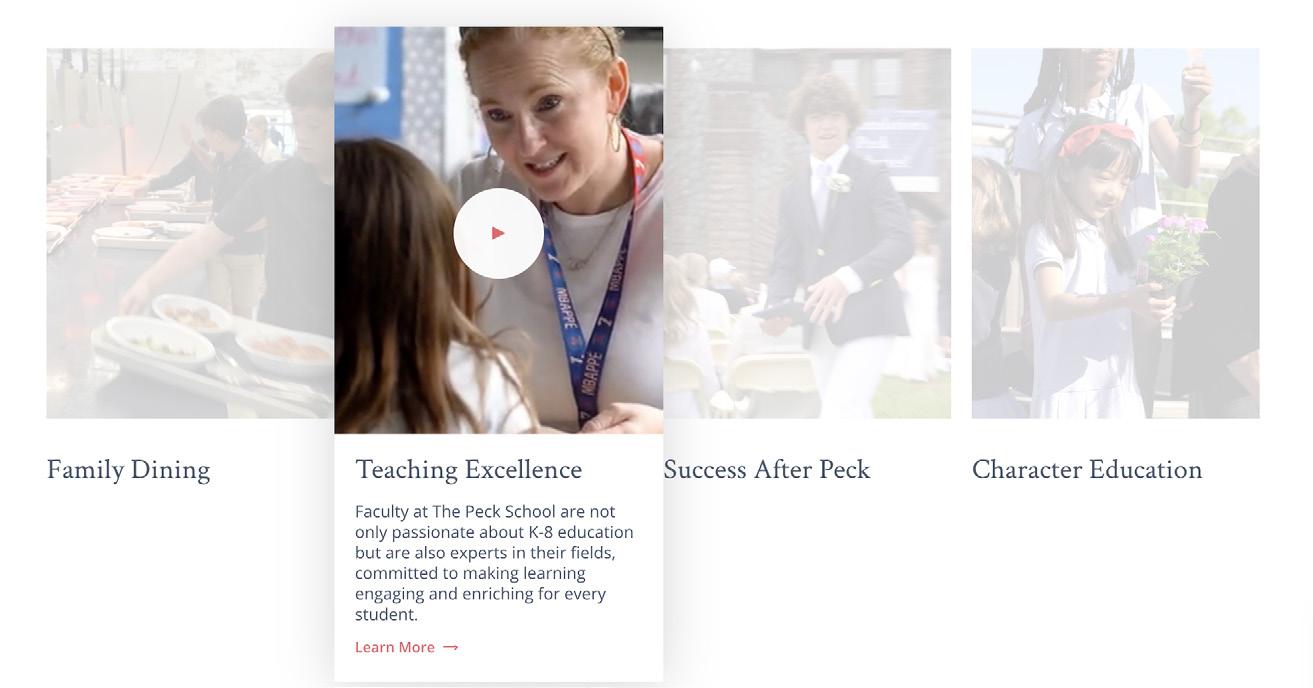This screenshot has height=688, width=1313.
Task: Click the Teaching Excellence description paragraph
Action: (494, 563)
